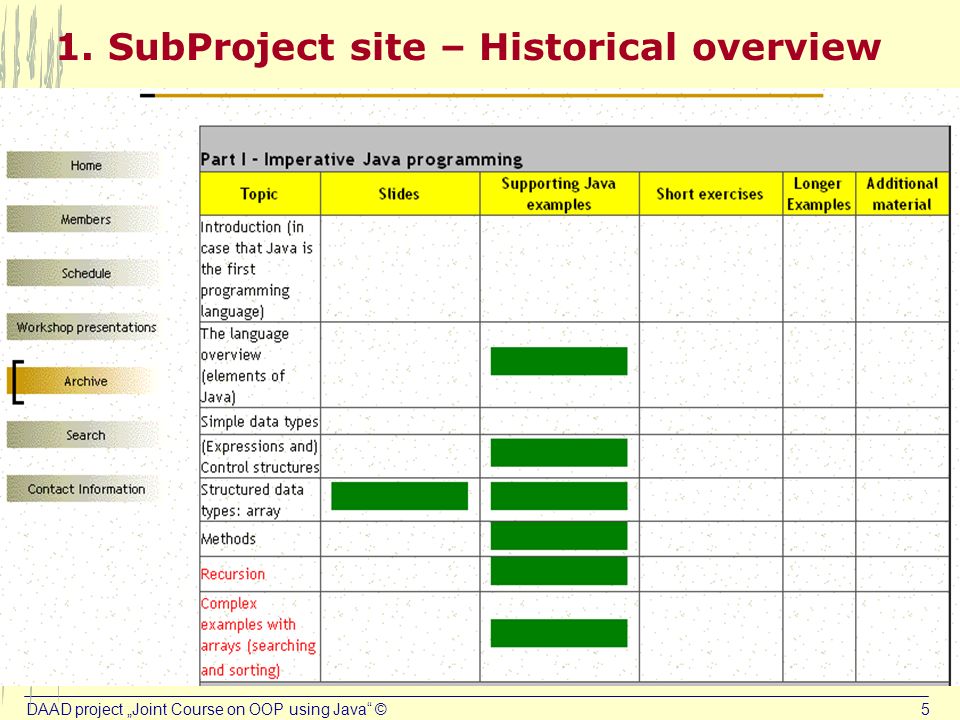The image size is (960, 720).
Task: Open Contact Information page
Action: (x=83, y=489)
